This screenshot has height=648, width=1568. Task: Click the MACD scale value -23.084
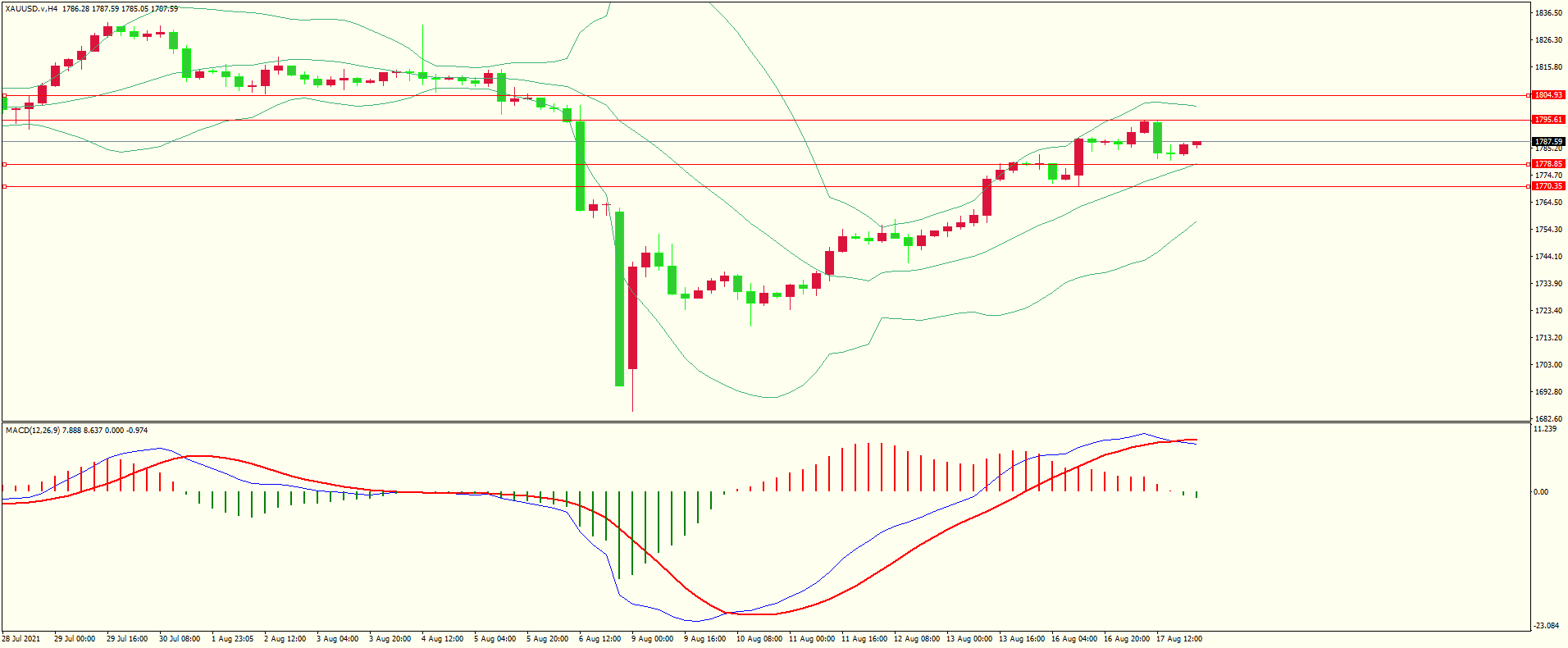[x=1547, y=626]
